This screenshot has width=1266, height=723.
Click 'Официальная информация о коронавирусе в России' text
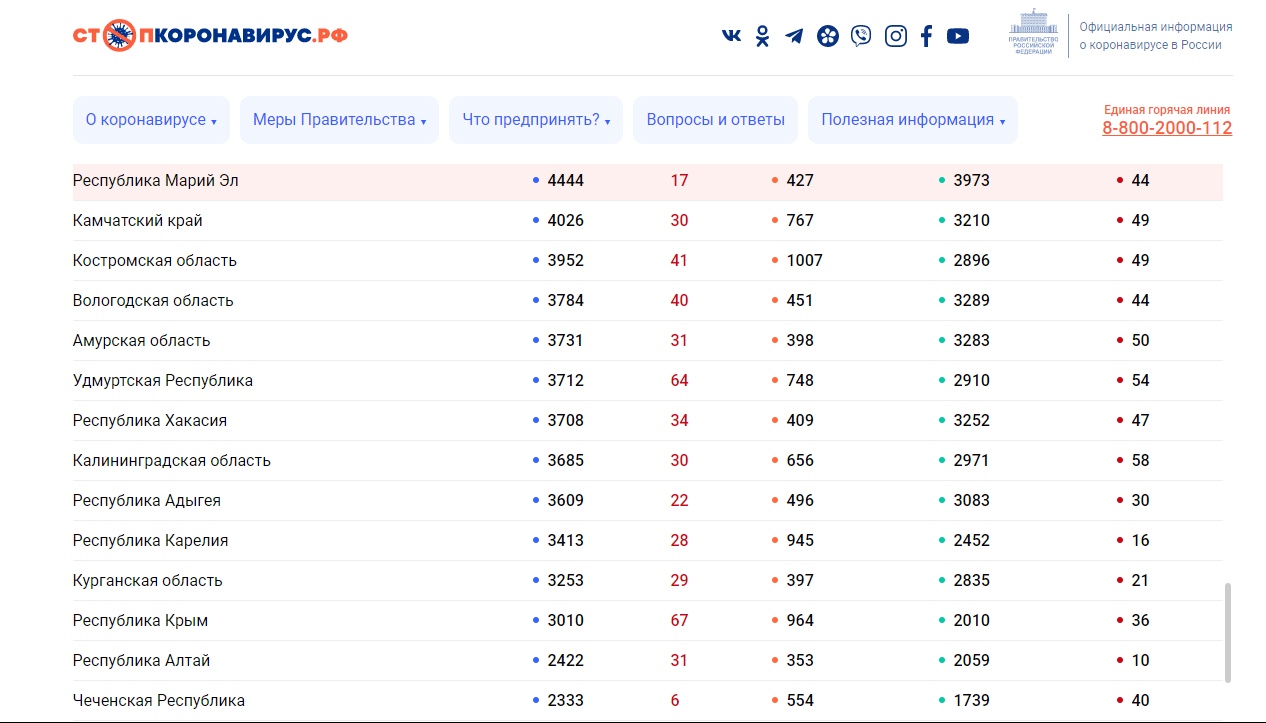coord(1155,36)
